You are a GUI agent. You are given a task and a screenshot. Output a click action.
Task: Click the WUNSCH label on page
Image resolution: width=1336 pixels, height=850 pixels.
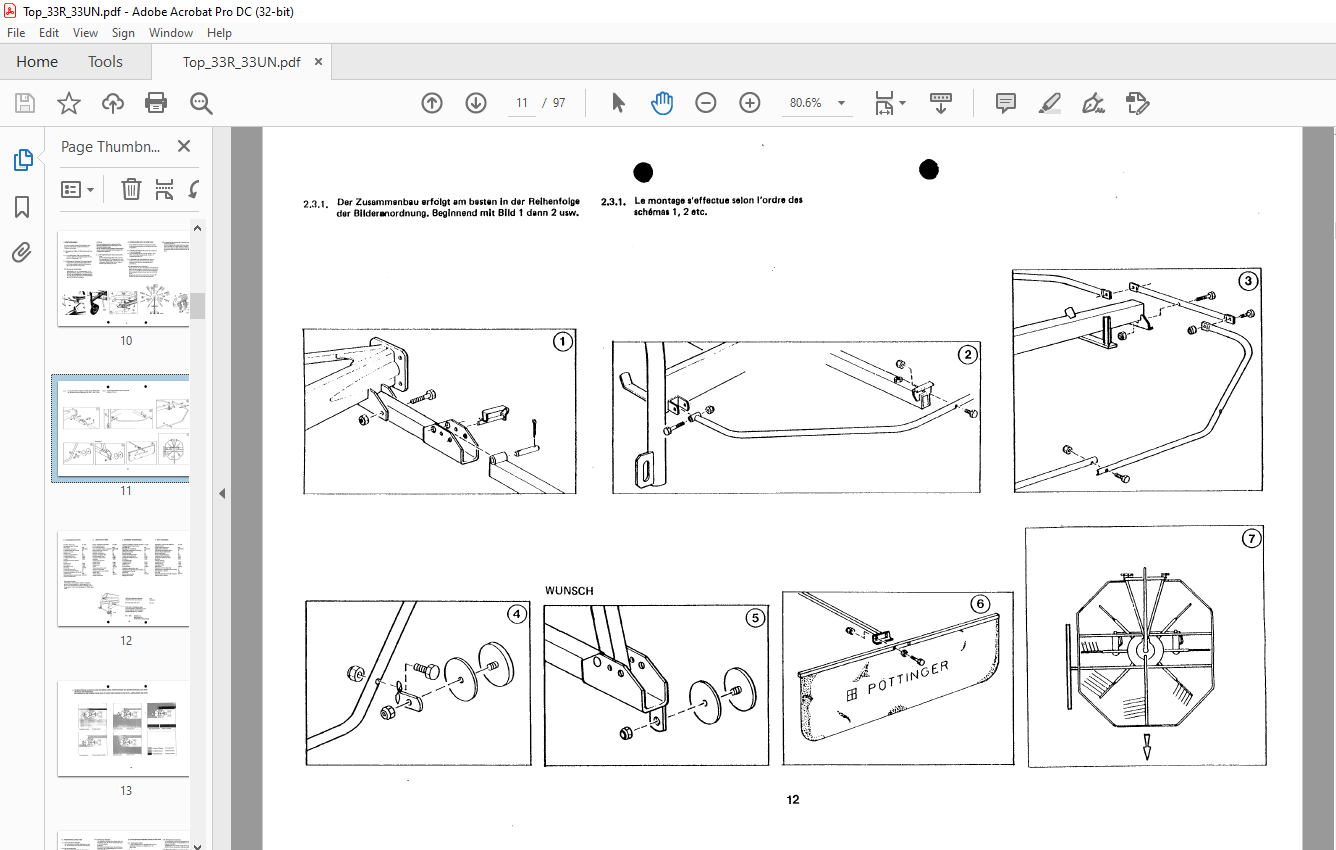click(569, 591)
